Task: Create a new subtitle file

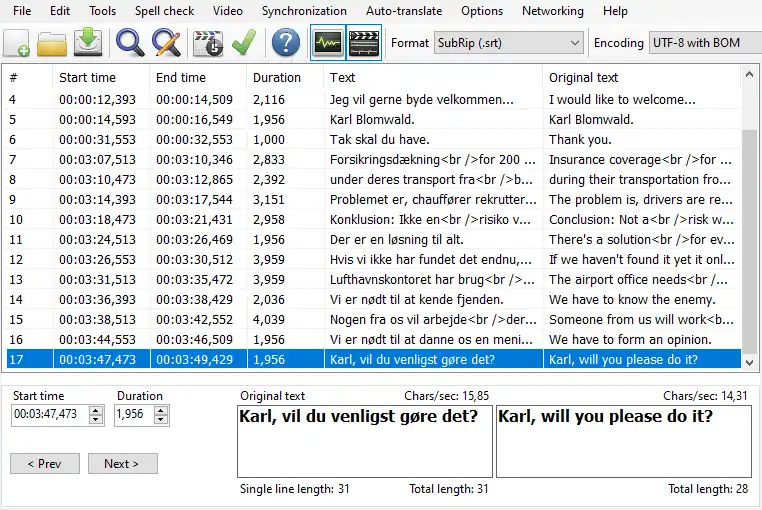Action: tap(17, 43)
